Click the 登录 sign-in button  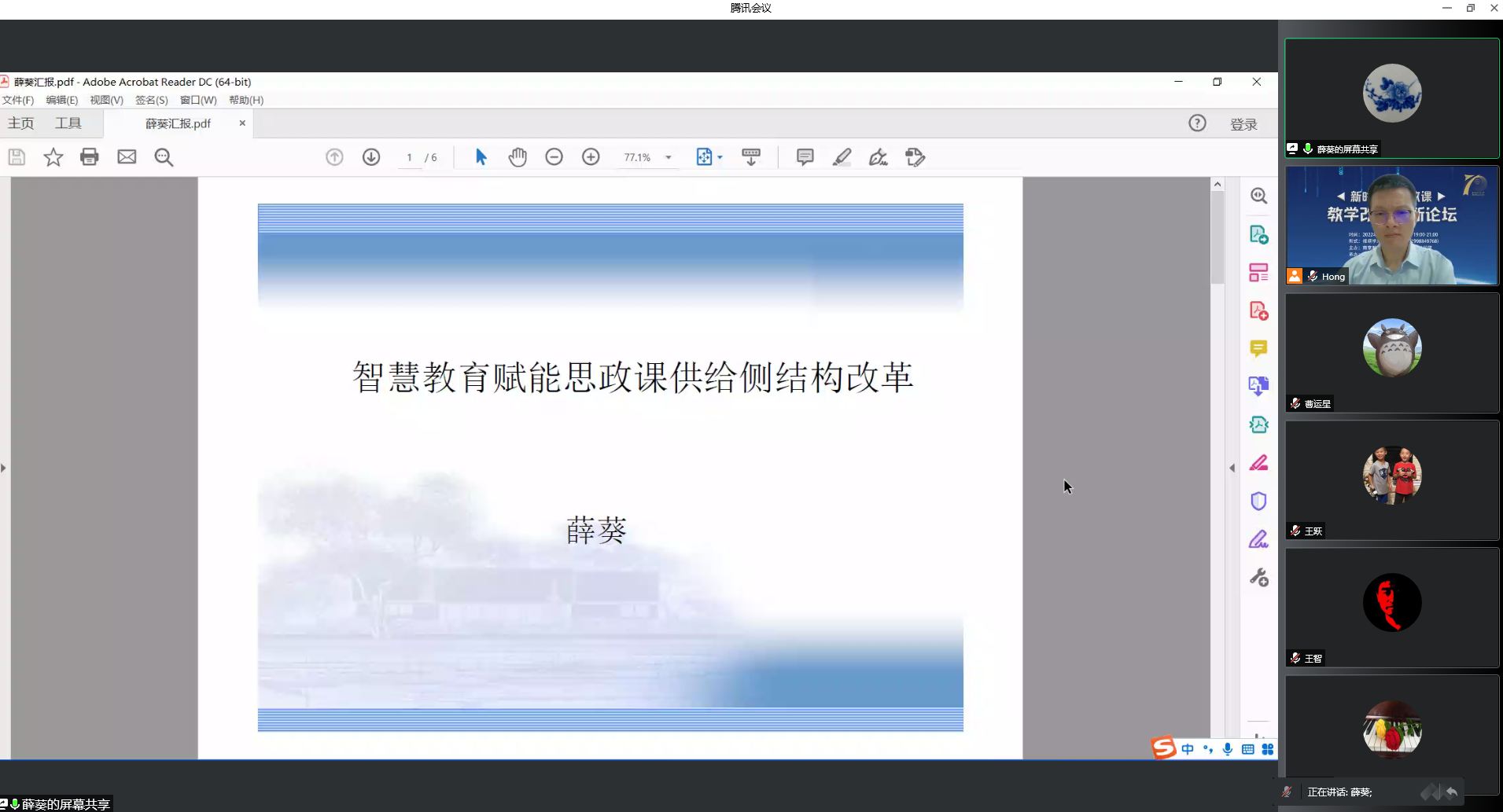coord(1243,124)
